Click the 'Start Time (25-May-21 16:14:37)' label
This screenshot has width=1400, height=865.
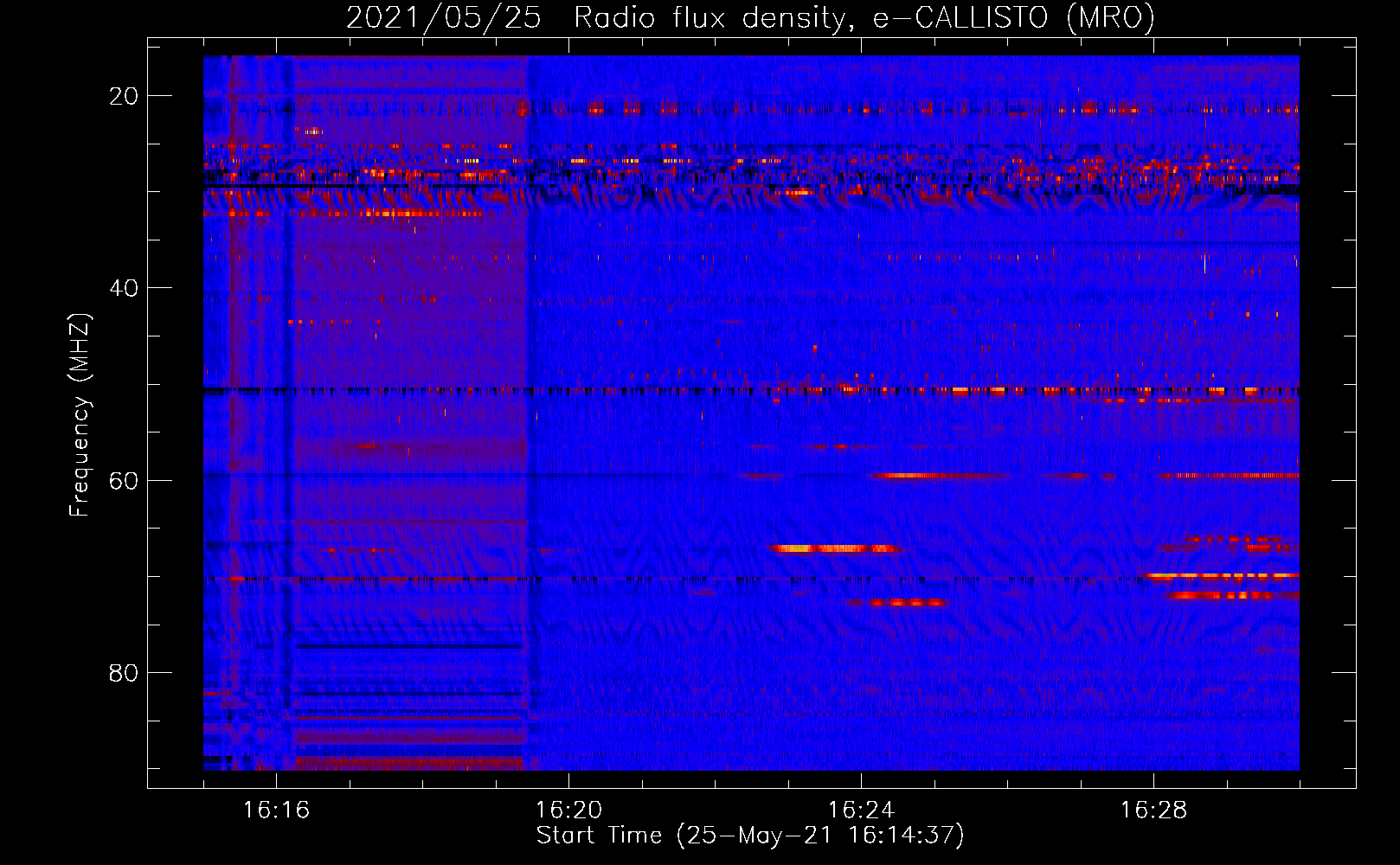click(x=750, y=836)
